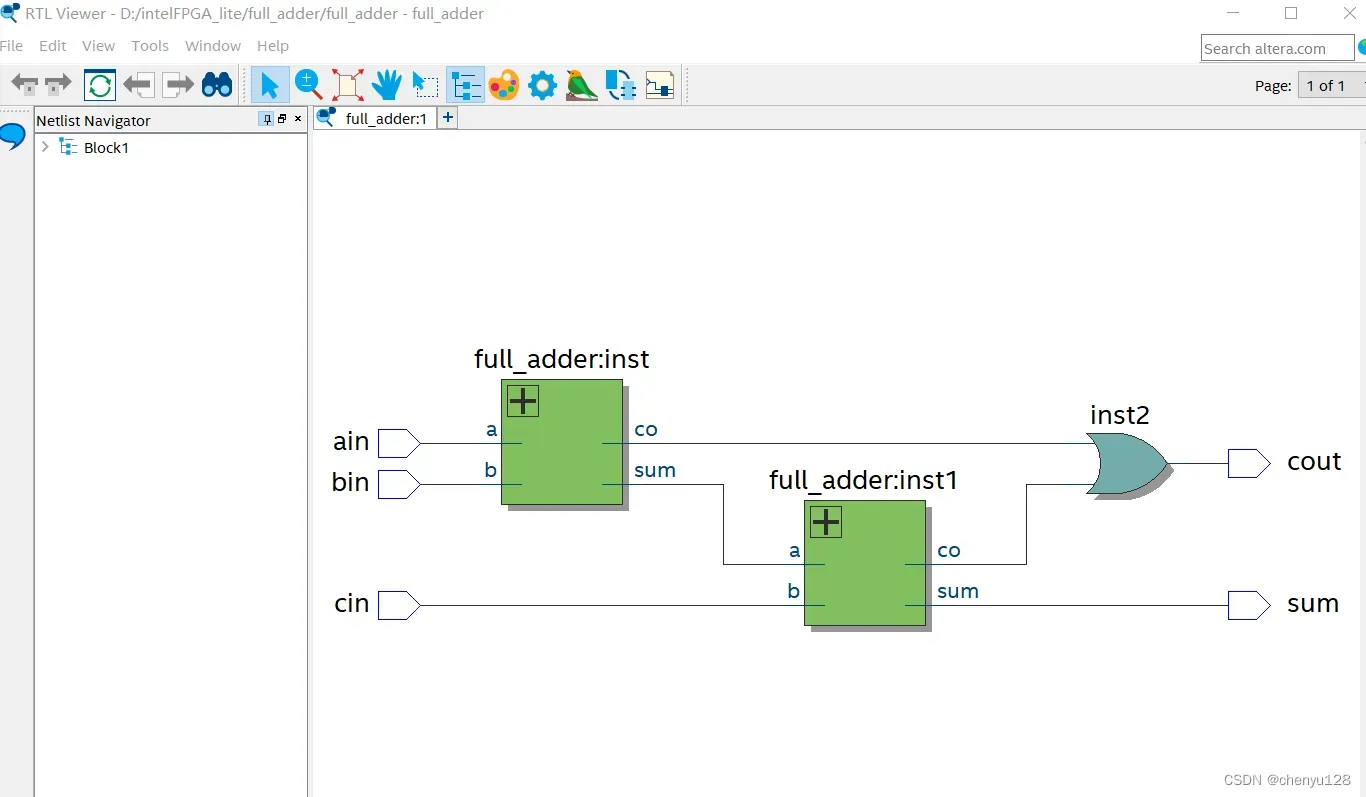Select the cout output pin
This screenshot has height=797, width=1366.
coord(1249,463)
